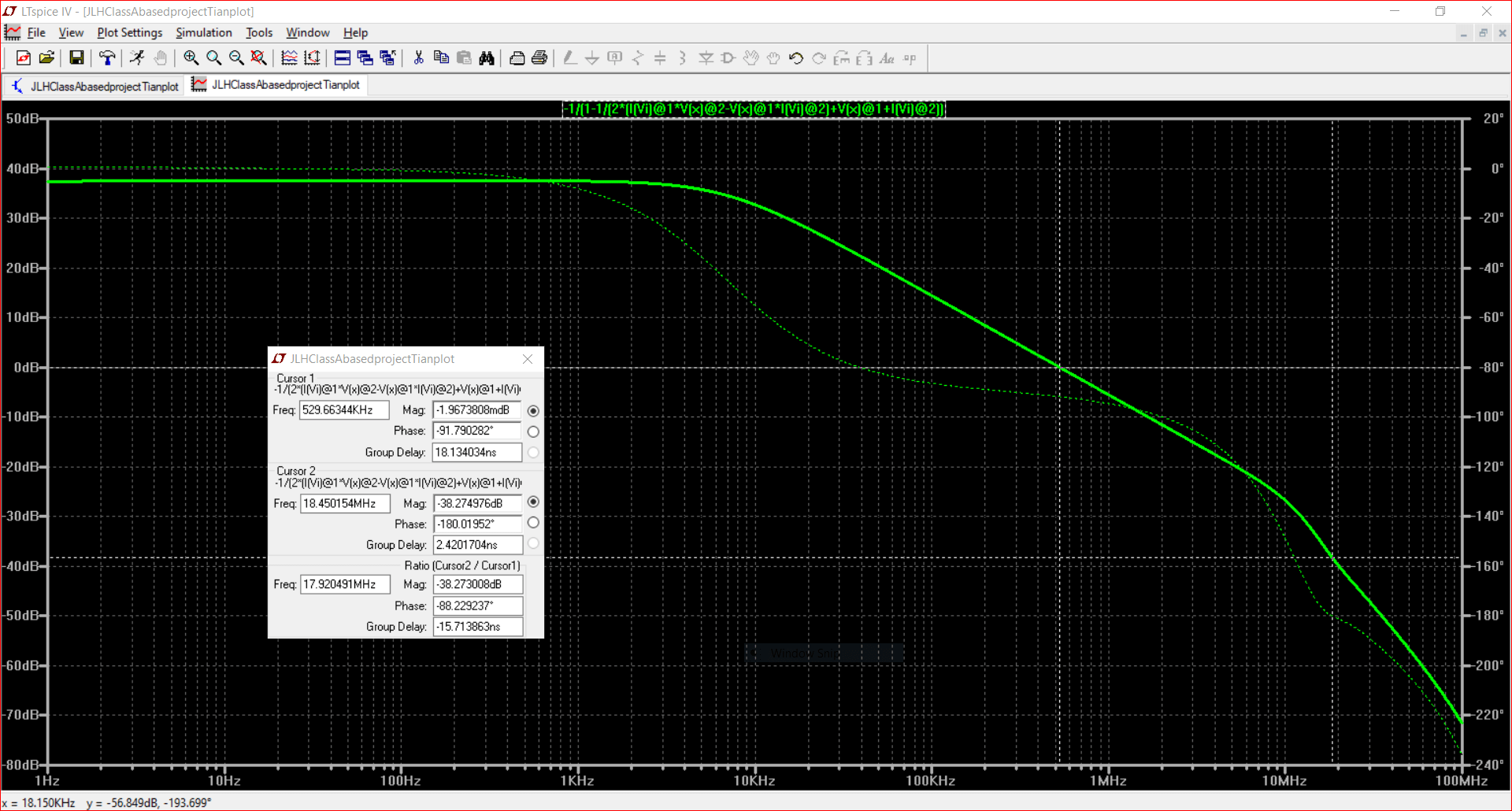1512x811 pixels.
Task: Save the plot with the floppy icon
Action: [76, 58]
